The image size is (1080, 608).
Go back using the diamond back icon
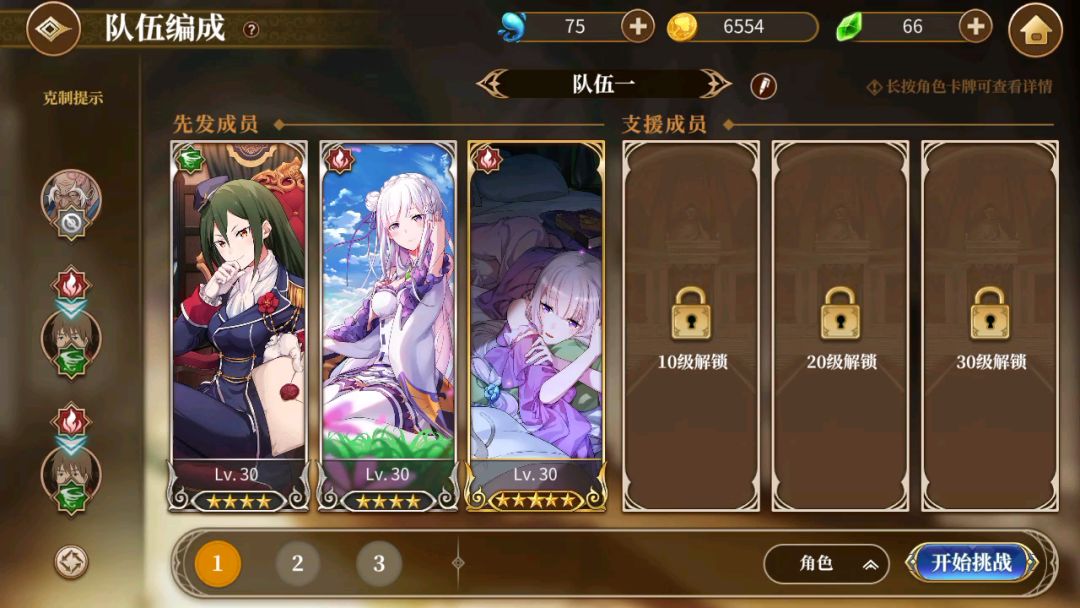point(53,29)
